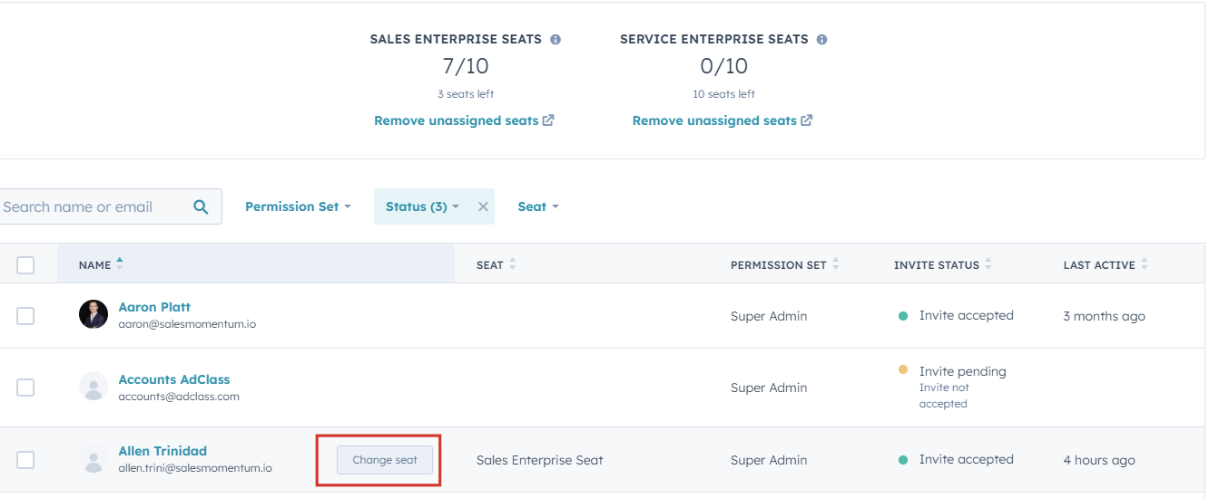Tick the checkbox next to Allen Trinidad
Screen dimensions: 1212x498
(26, 460)
